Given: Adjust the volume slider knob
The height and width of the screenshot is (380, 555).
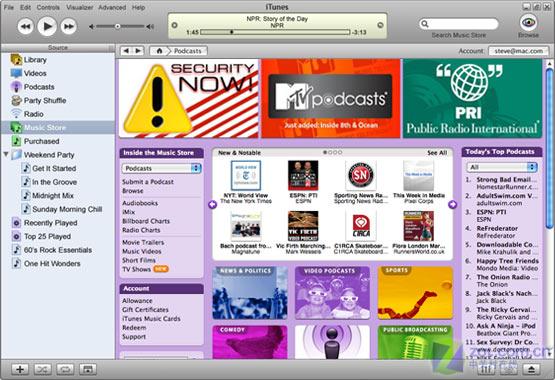Looking at the screenshot, I should pos(117,27).
